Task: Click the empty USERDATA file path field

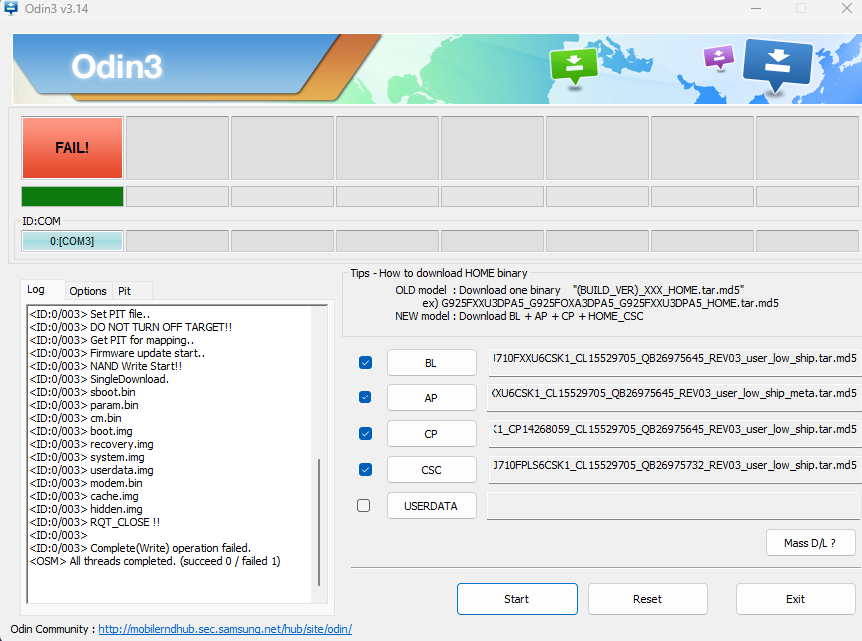Action: [x=675, y=506]
